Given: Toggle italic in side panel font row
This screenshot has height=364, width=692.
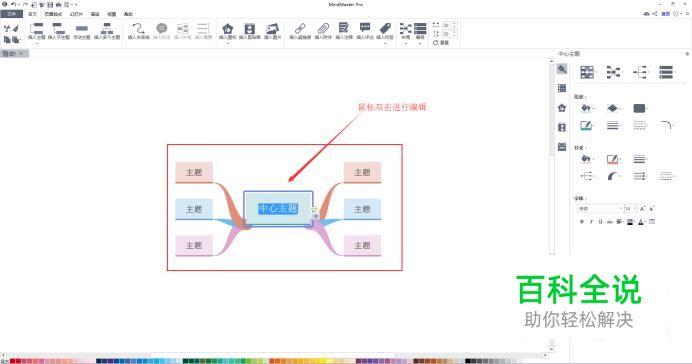Looking at the screenshot, I should (x=591, y=221).
